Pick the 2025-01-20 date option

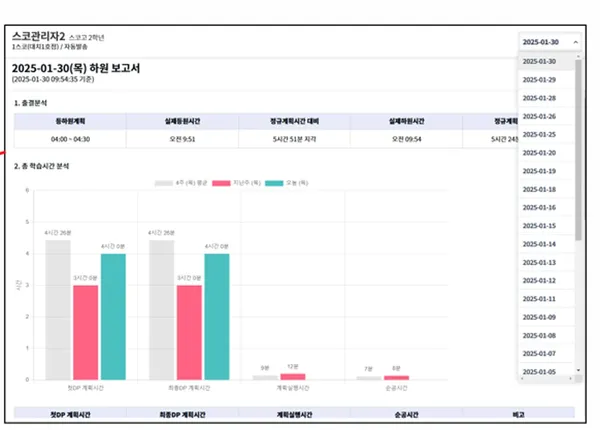546,153
